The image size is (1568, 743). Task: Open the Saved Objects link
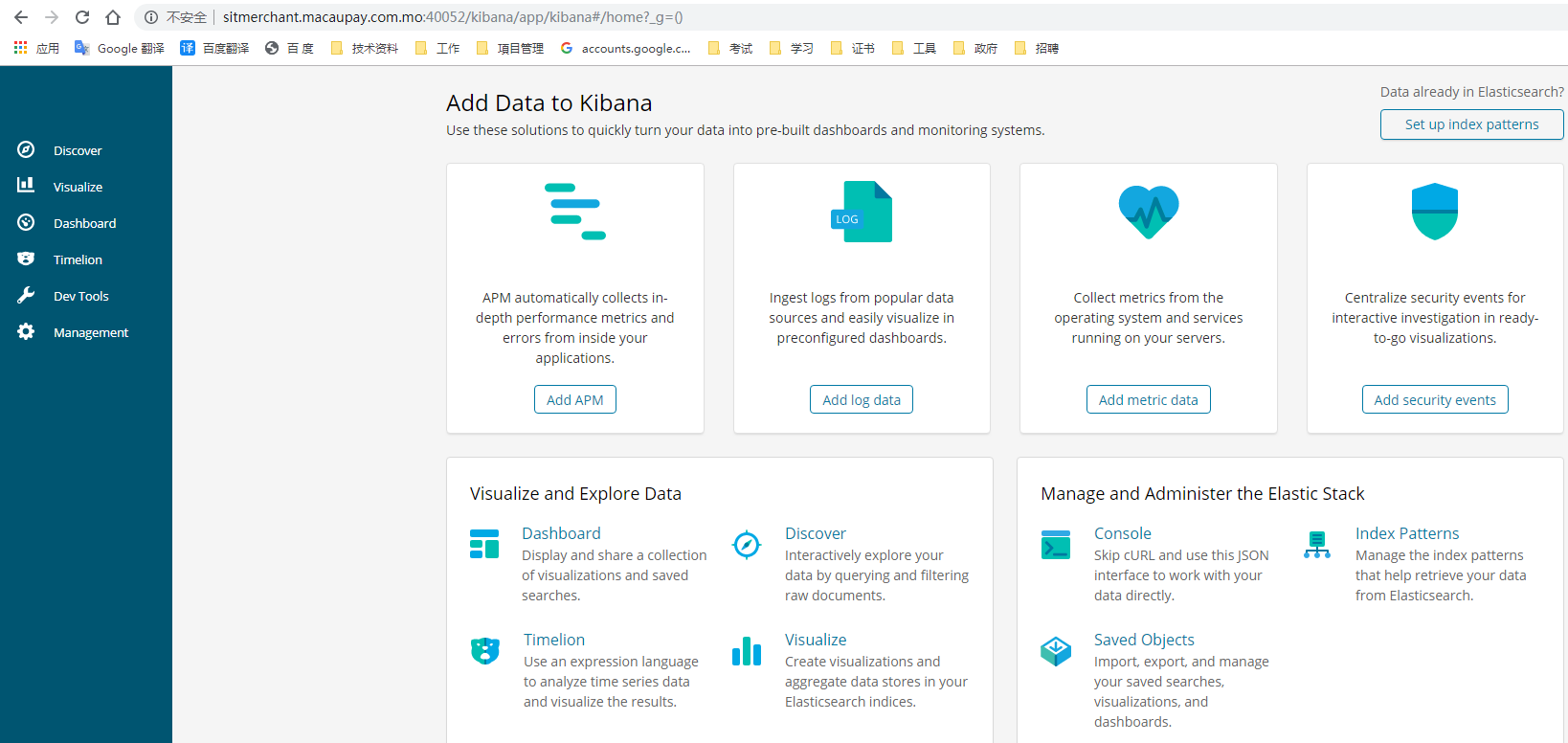(x=1144, y=640)
